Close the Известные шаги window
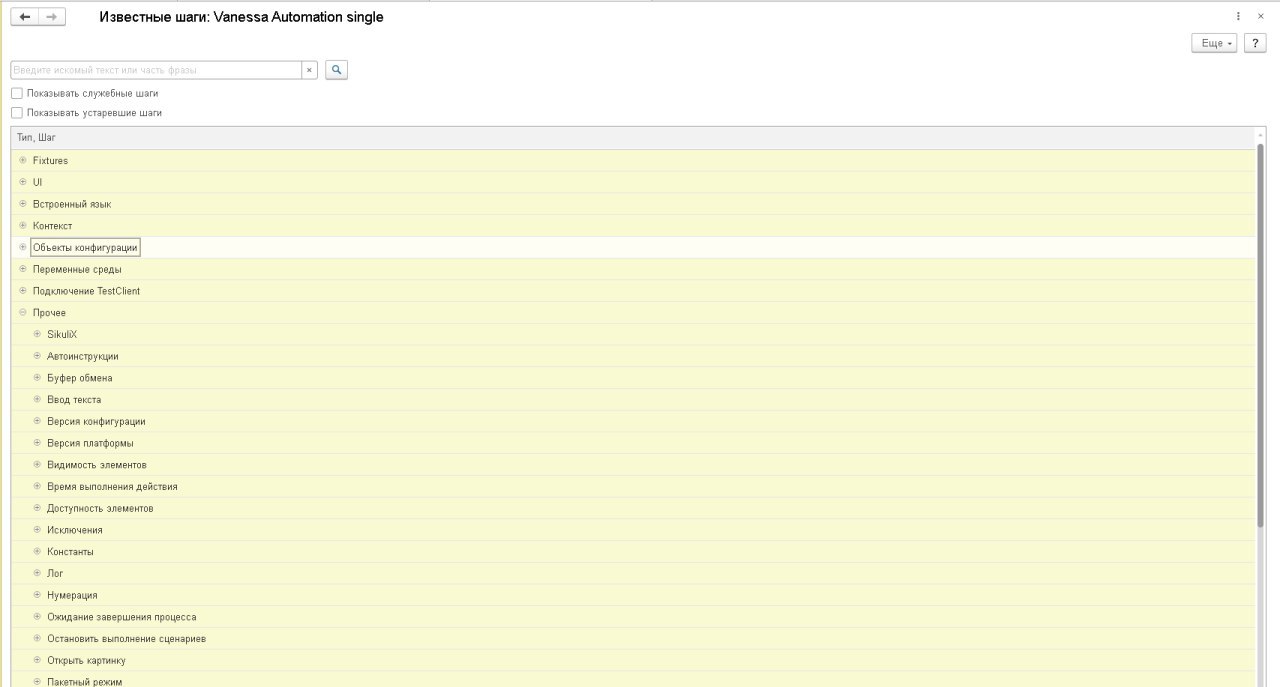The height and width of the screenshot is (687, 1280). click(1260, 16)
